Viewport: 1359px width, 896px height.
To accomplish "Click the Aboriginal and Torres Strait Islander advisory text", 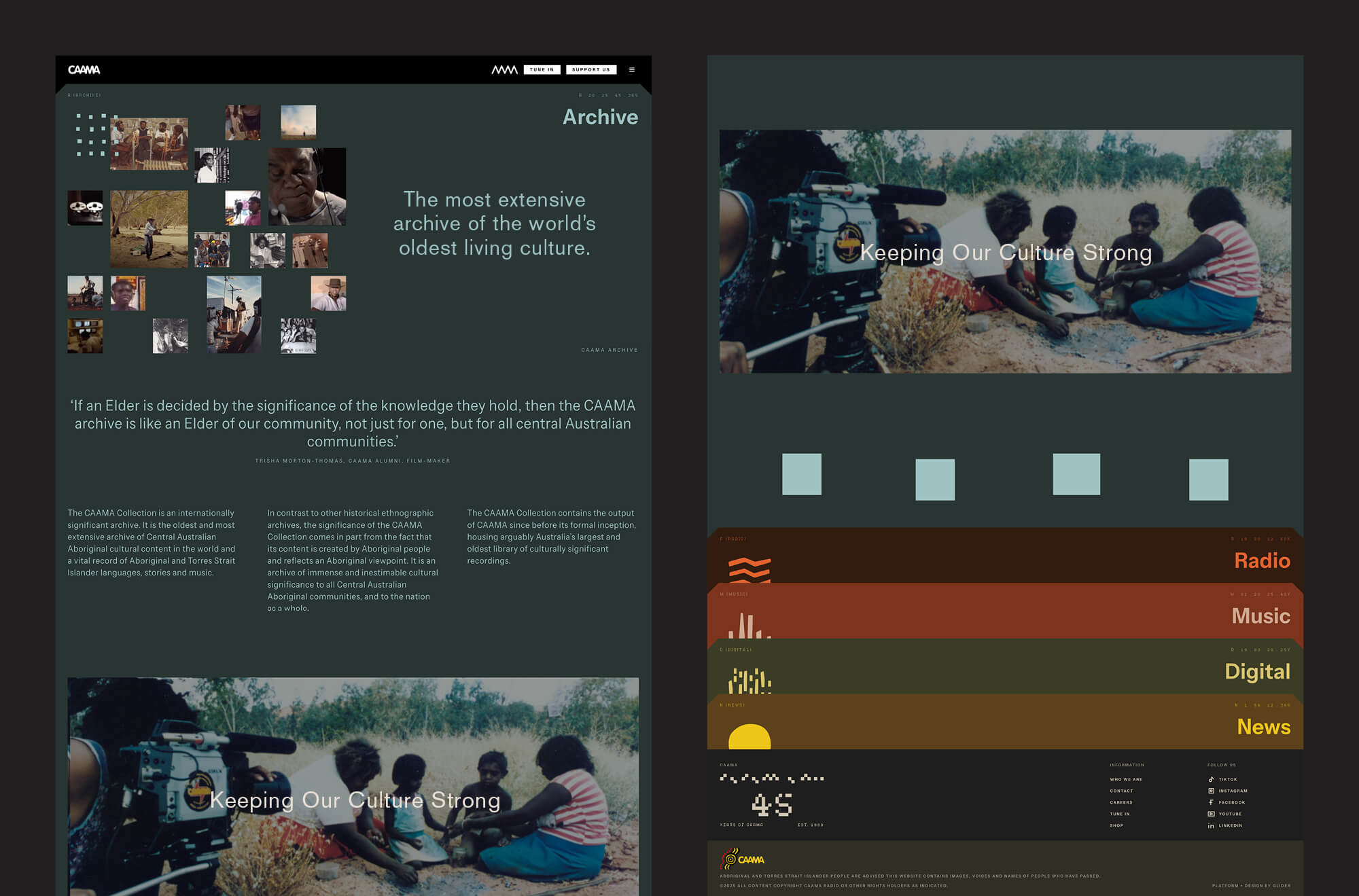I will click(x=910, y=876).
